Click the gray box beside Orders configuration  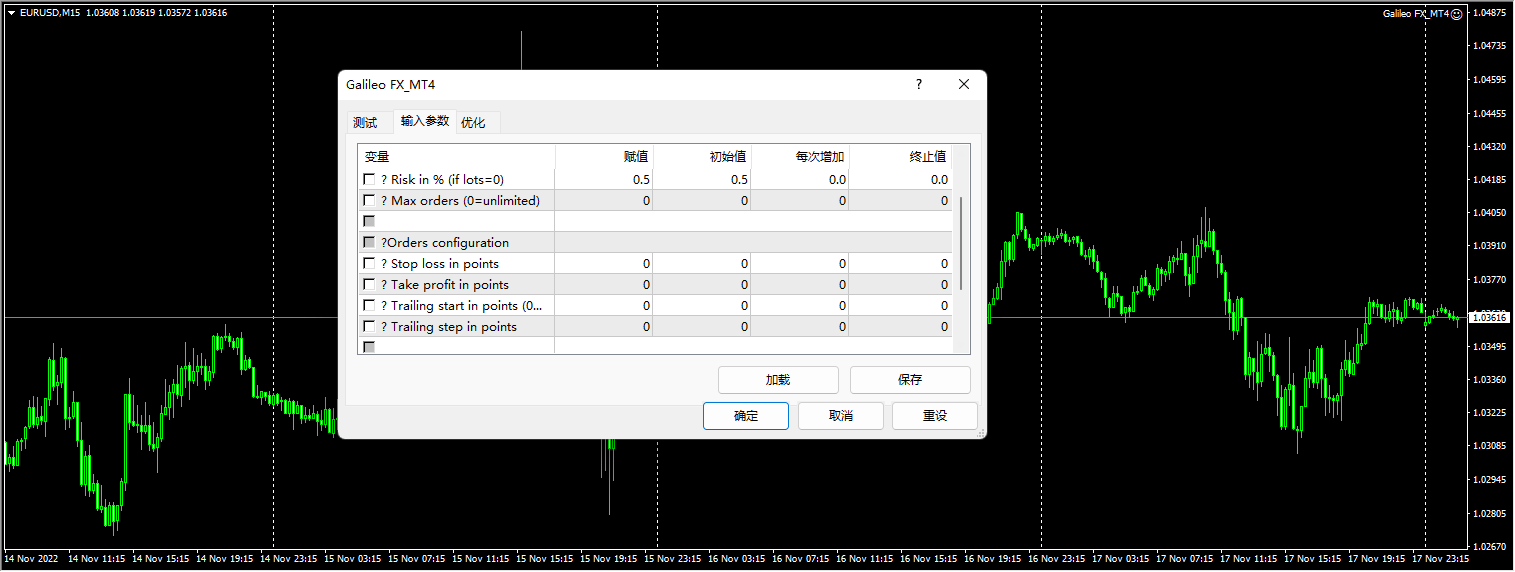[x=370, y=243]
